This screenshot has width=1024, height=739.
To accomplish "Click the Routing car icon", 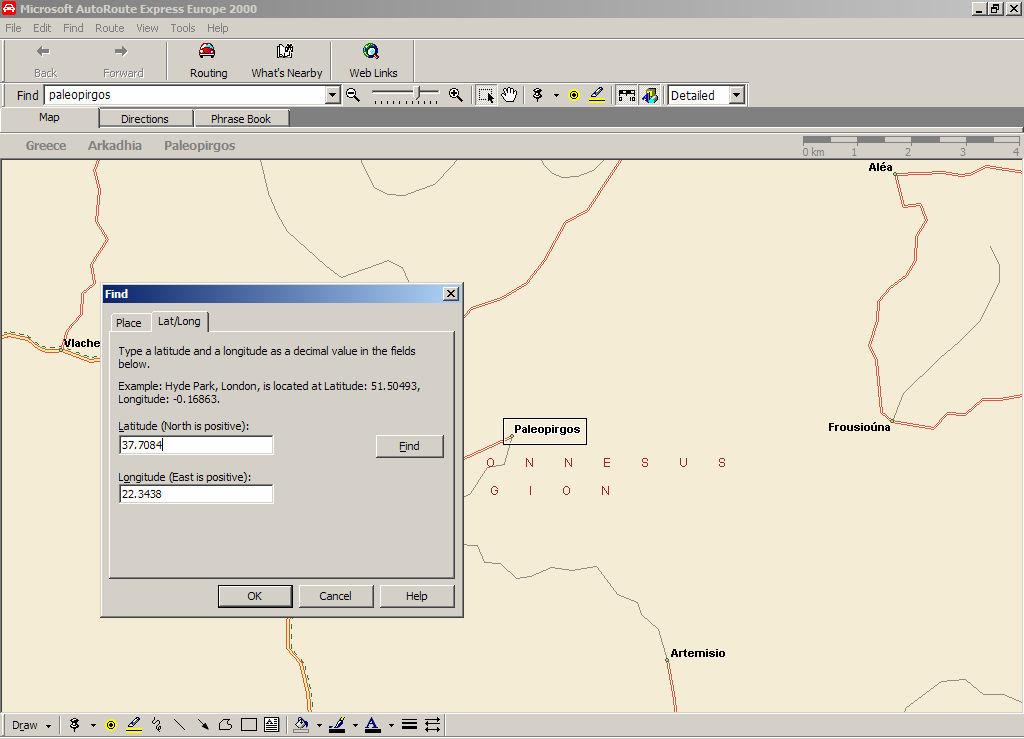I will click(x=207, y=52).
